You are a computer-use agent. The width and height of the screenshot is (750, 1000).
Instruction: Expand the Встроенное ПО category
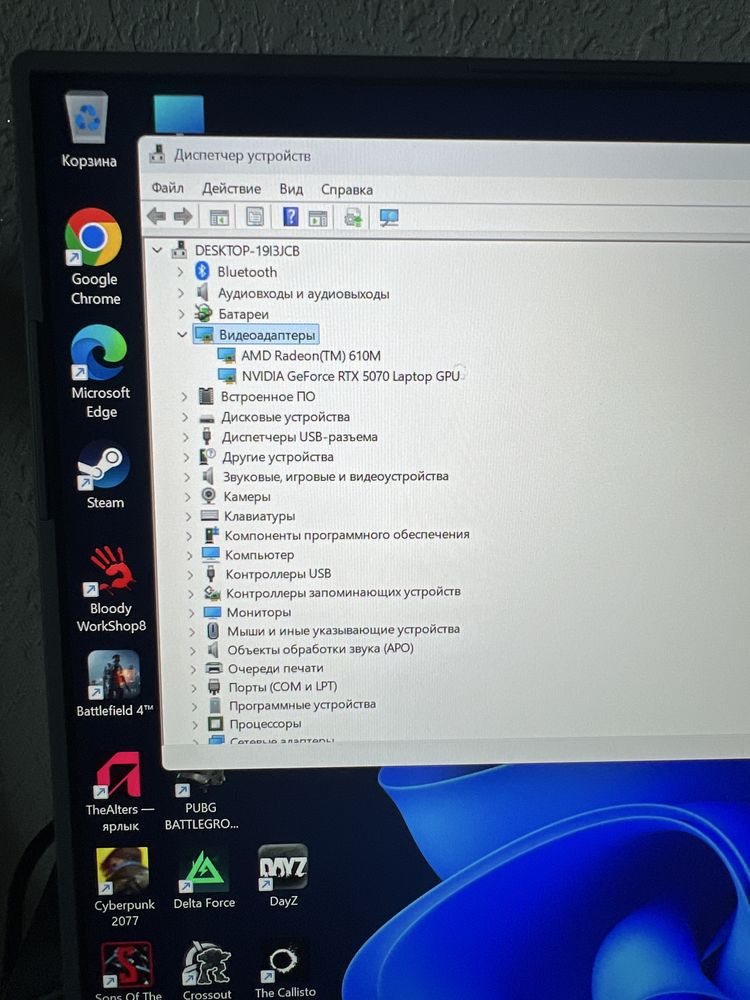pos(184,397)
